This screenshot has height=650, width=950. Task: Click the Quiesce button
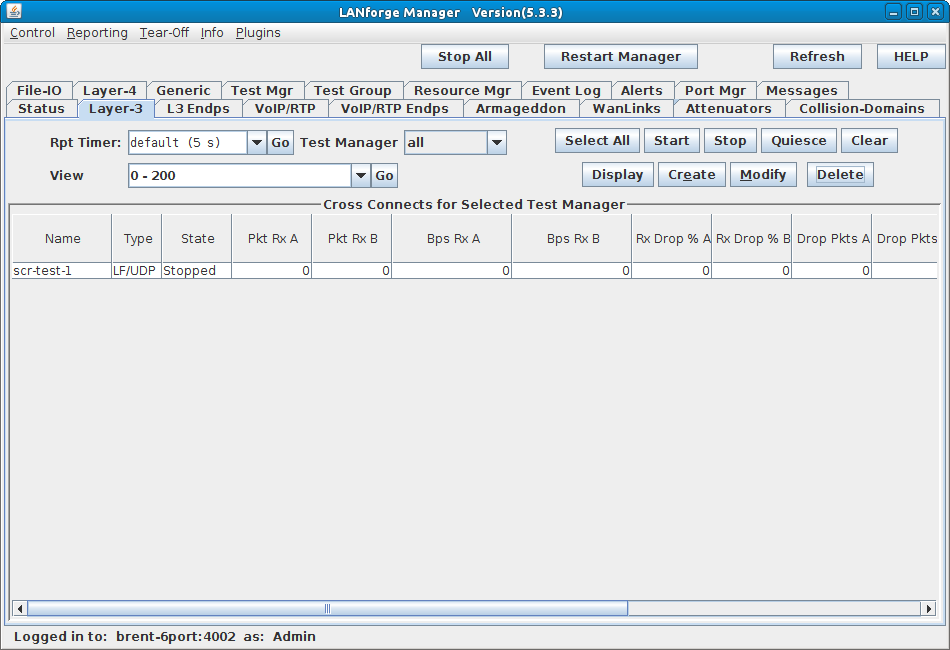[x=799, y=141]
